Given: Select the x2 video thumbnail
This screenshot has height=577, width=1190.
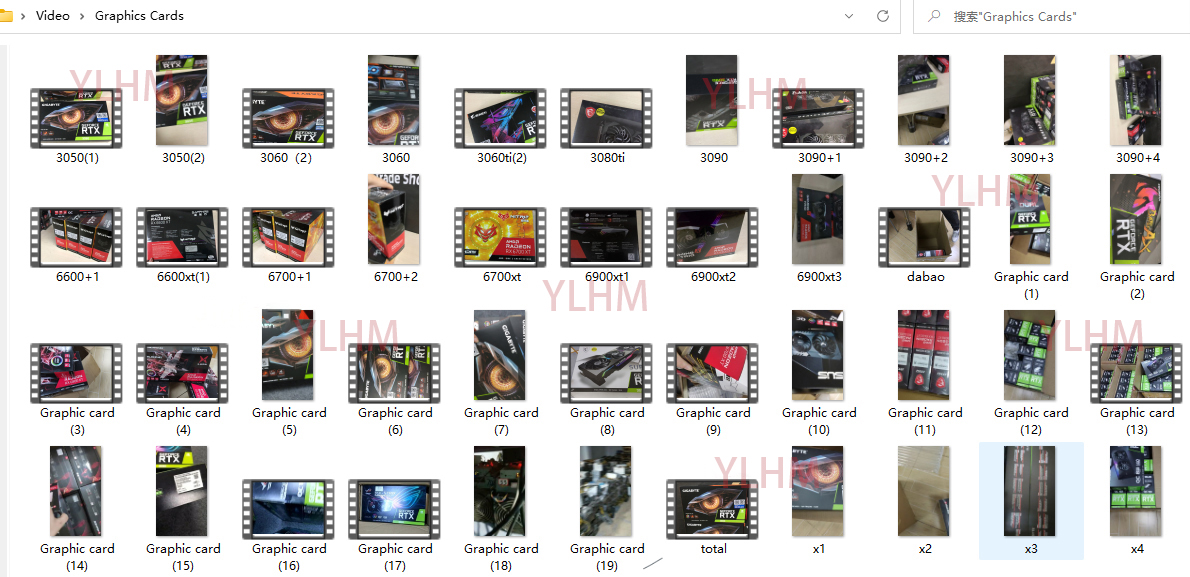Looking at the screenshot, I should [x=923, y=491].
